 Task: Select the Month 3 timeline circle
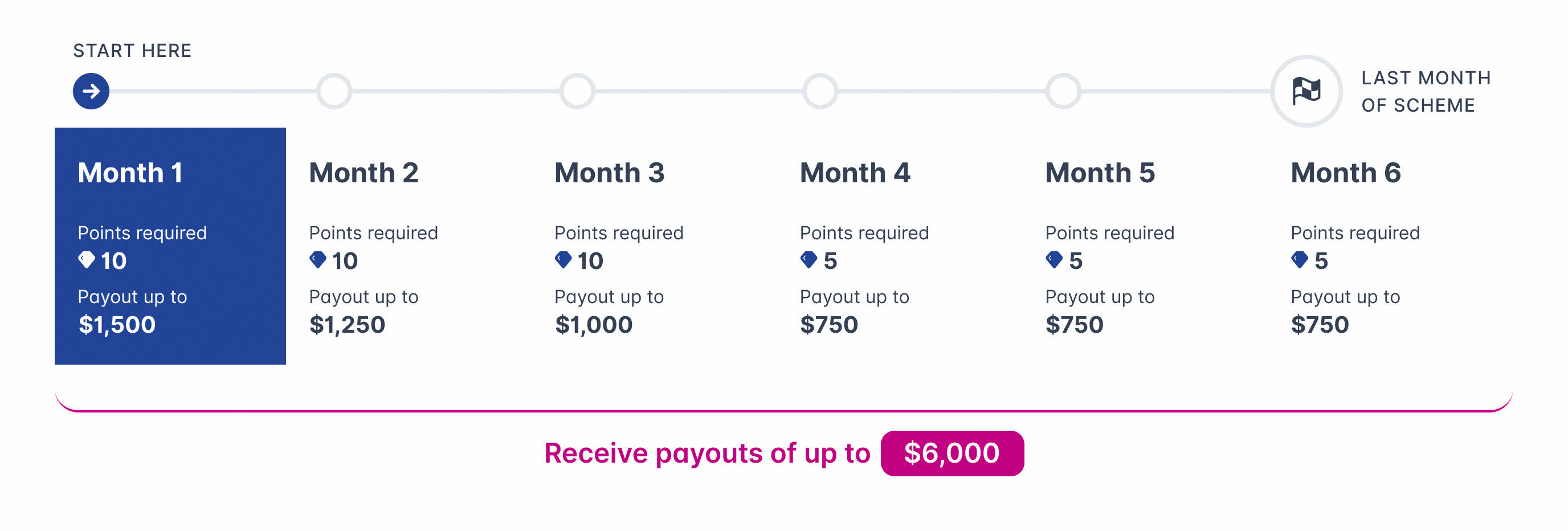point(577,91)
